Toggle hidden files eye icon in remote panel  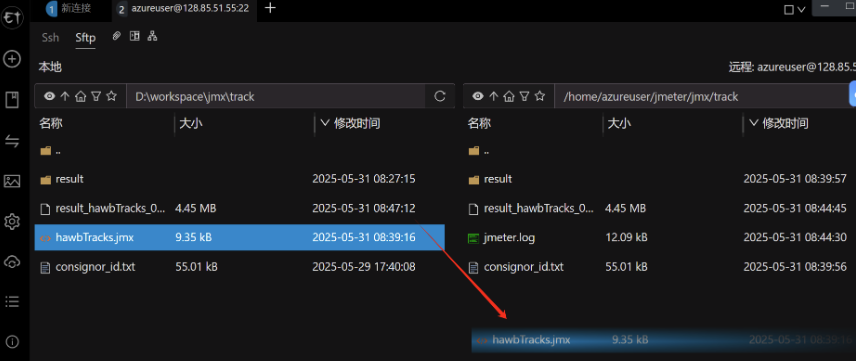[x=478, y=97]
